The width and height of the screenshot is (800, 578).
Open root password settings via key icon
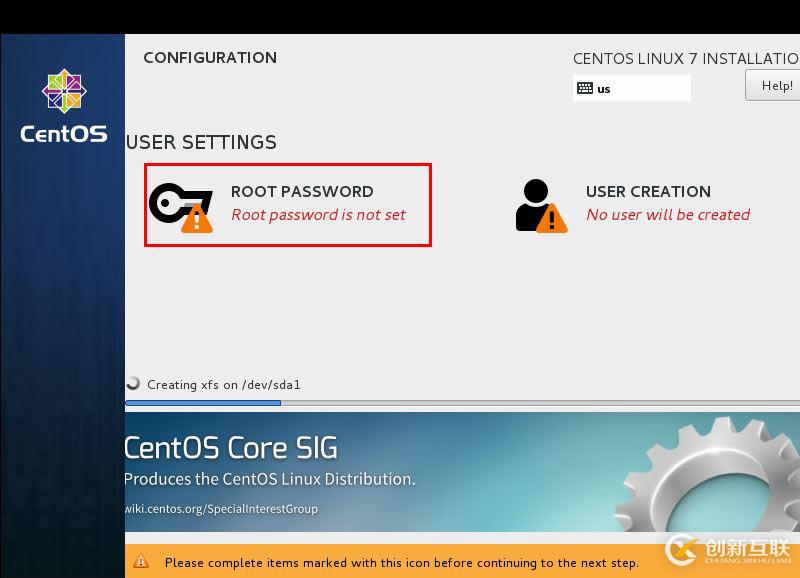coord(180,205)
